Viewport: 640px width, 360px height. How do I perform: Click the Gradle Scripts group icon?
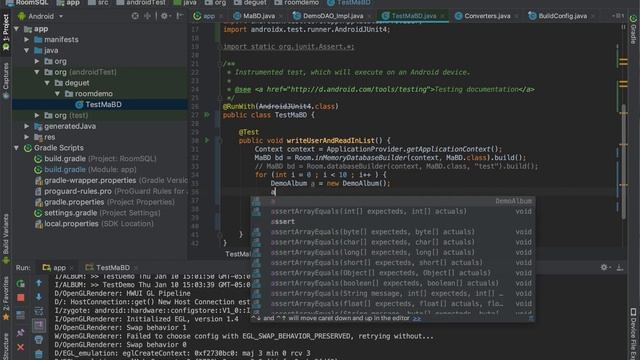(x=28, y=148)
